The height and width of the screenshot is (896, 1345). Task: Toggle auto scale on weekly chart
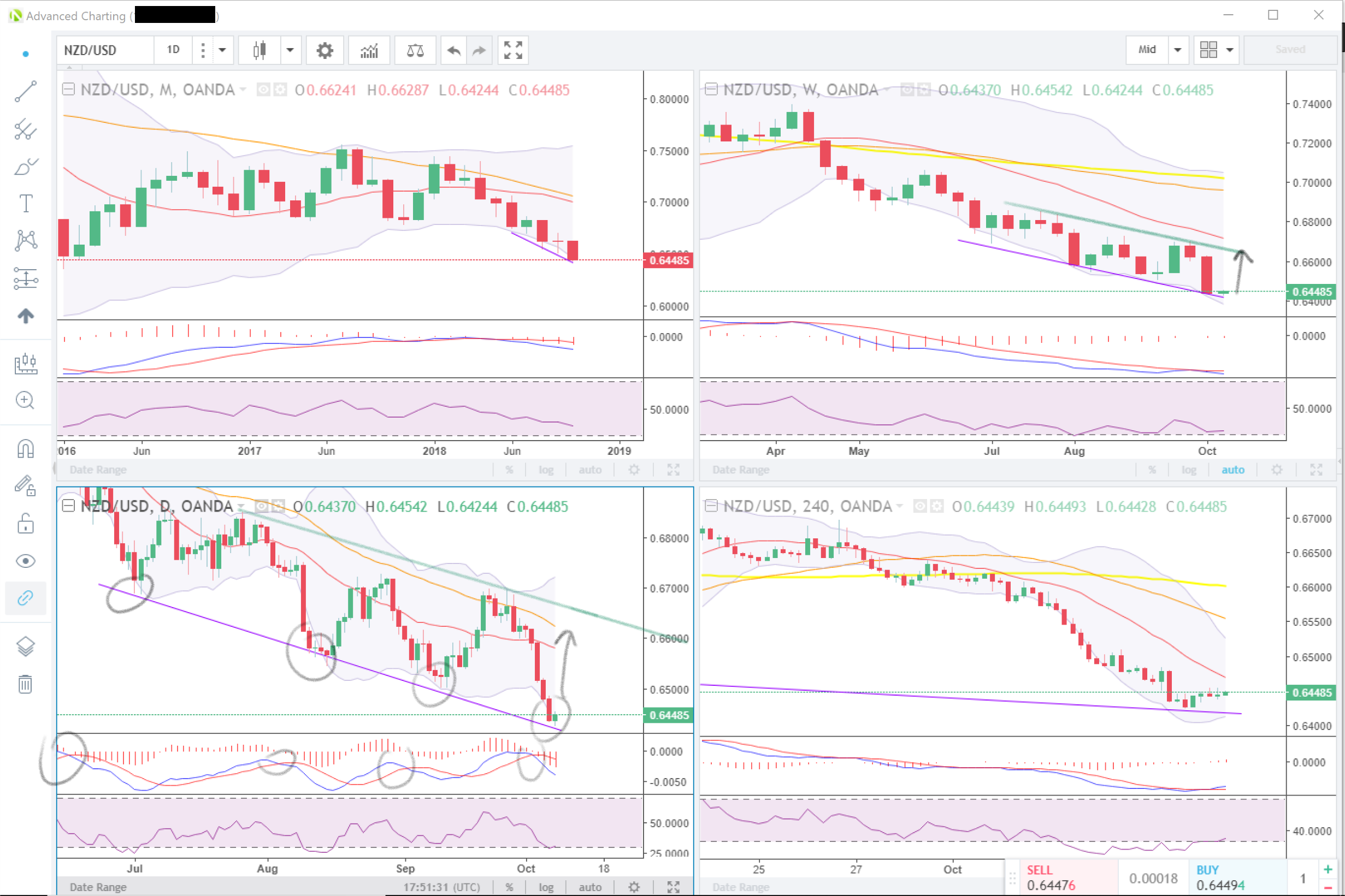coord(1232,470)
